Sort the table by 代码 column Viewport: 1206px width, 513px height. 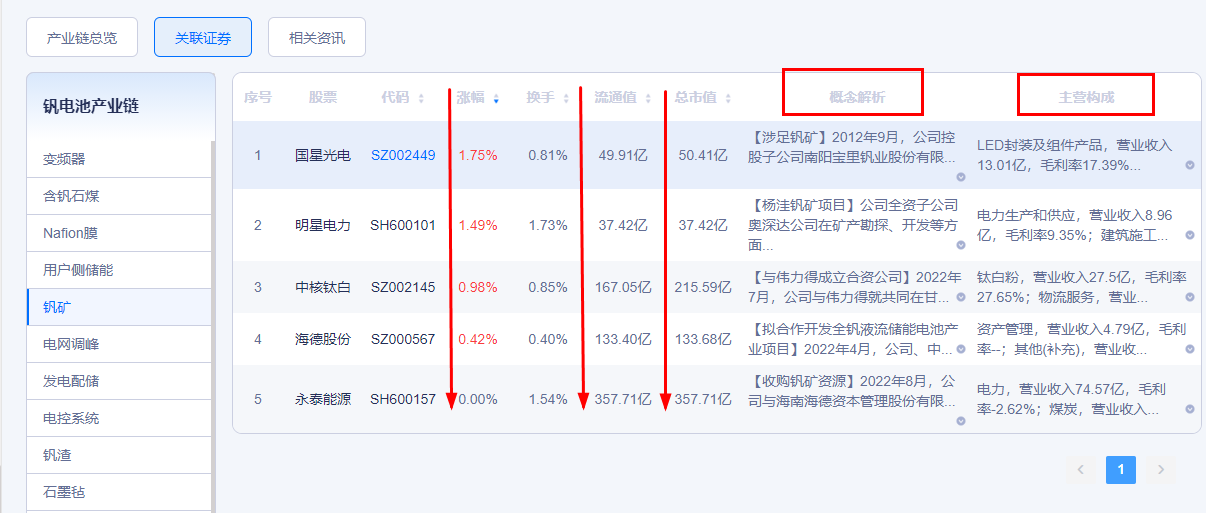[421, 98]
